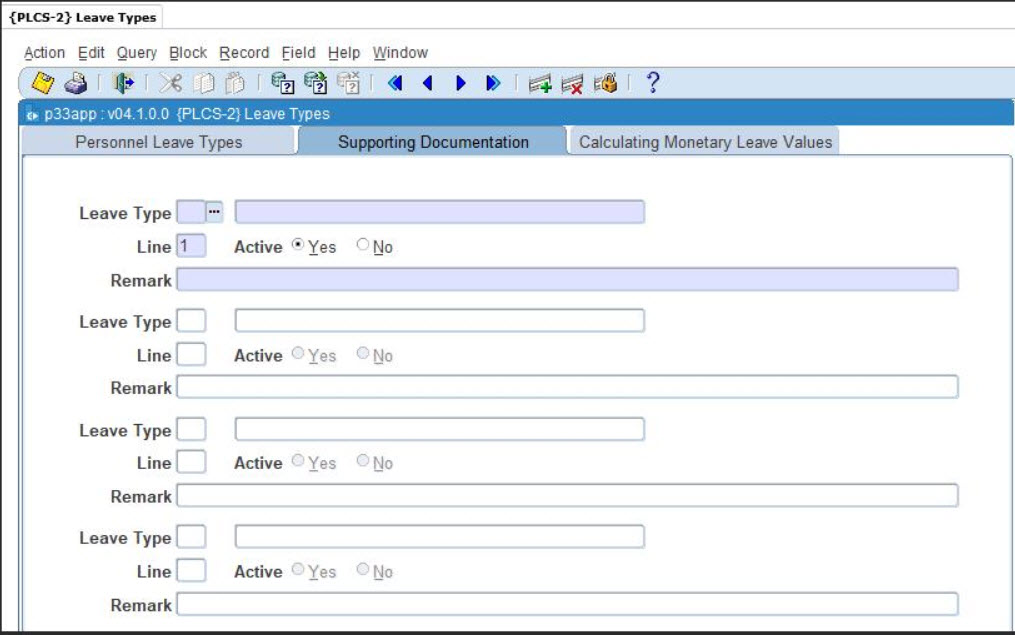The image size is (1015, 635).
Task: Click the Exit door icon
Action: [x=124, y=84]
